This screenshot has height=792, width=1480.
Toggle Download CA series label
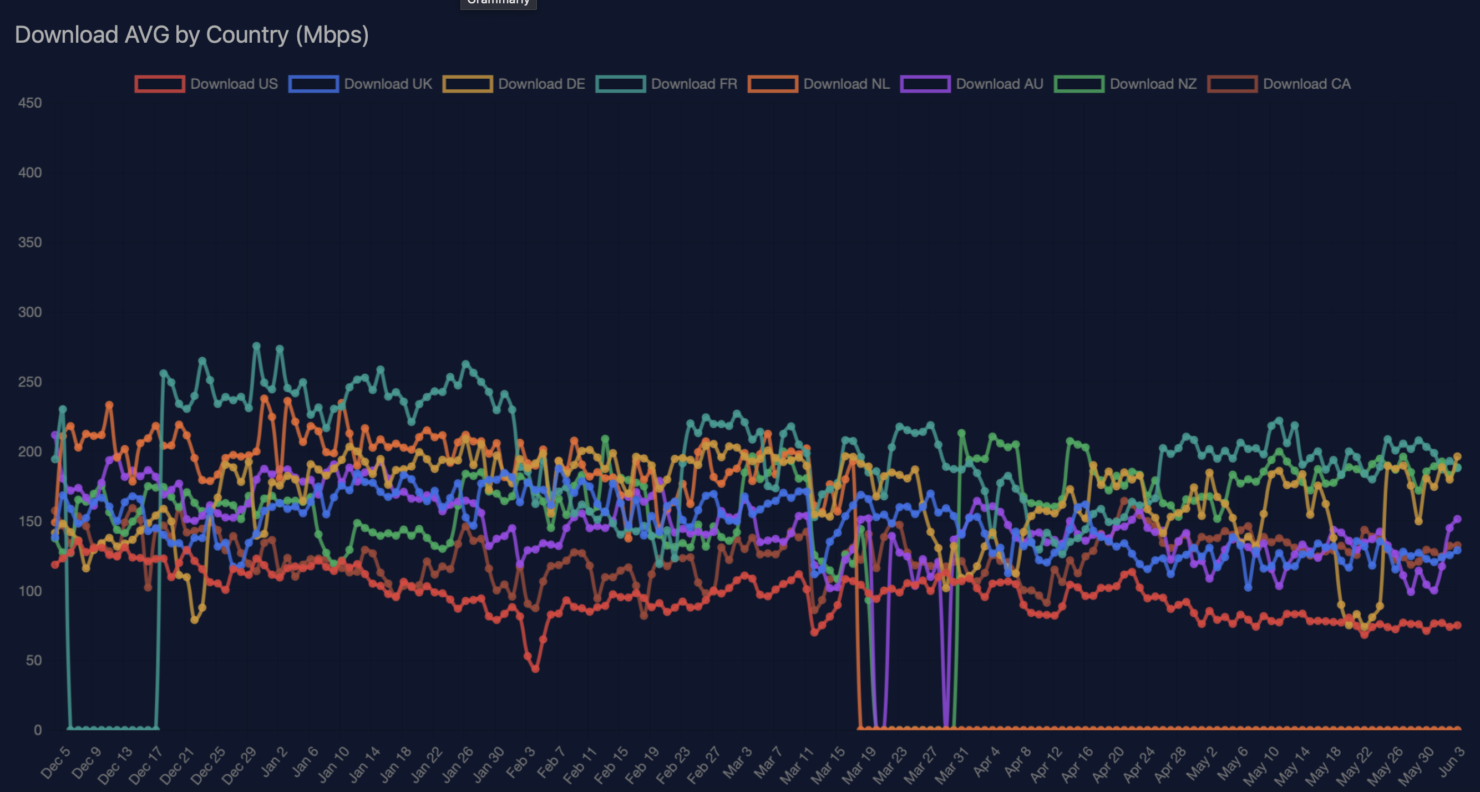[x=1306, y=84]
